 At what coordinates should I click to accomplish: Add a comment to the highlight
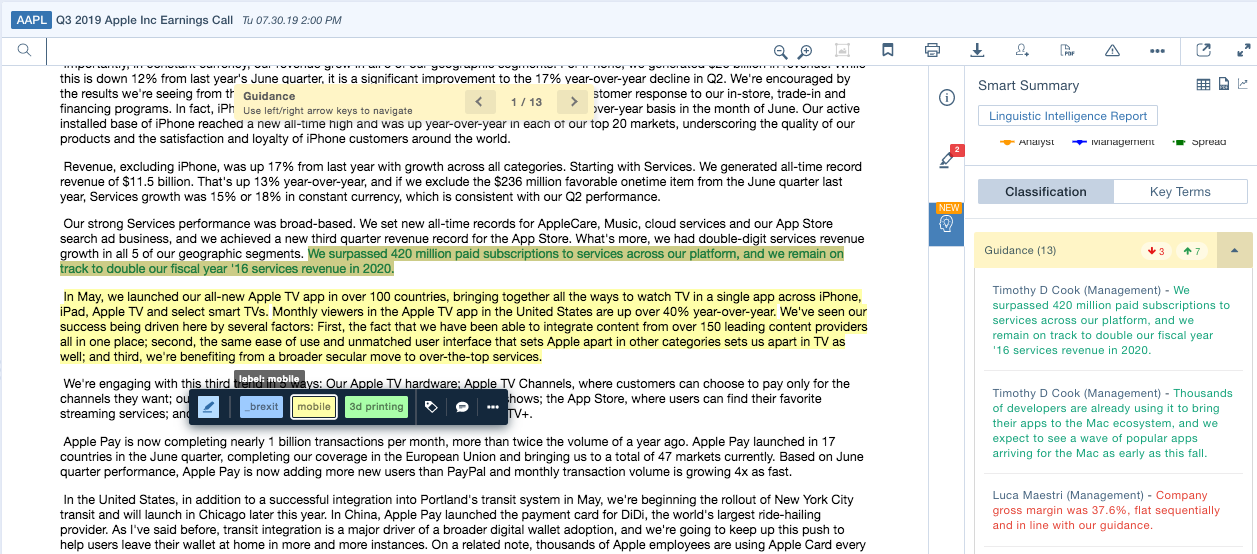point(462,407)
